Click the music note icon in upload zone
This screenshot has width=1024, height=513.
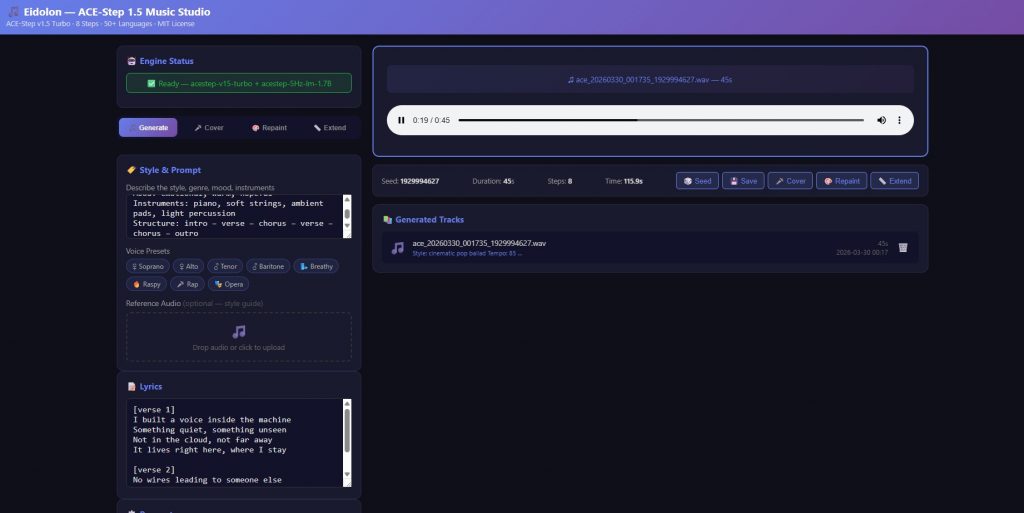tap(239, 332)
